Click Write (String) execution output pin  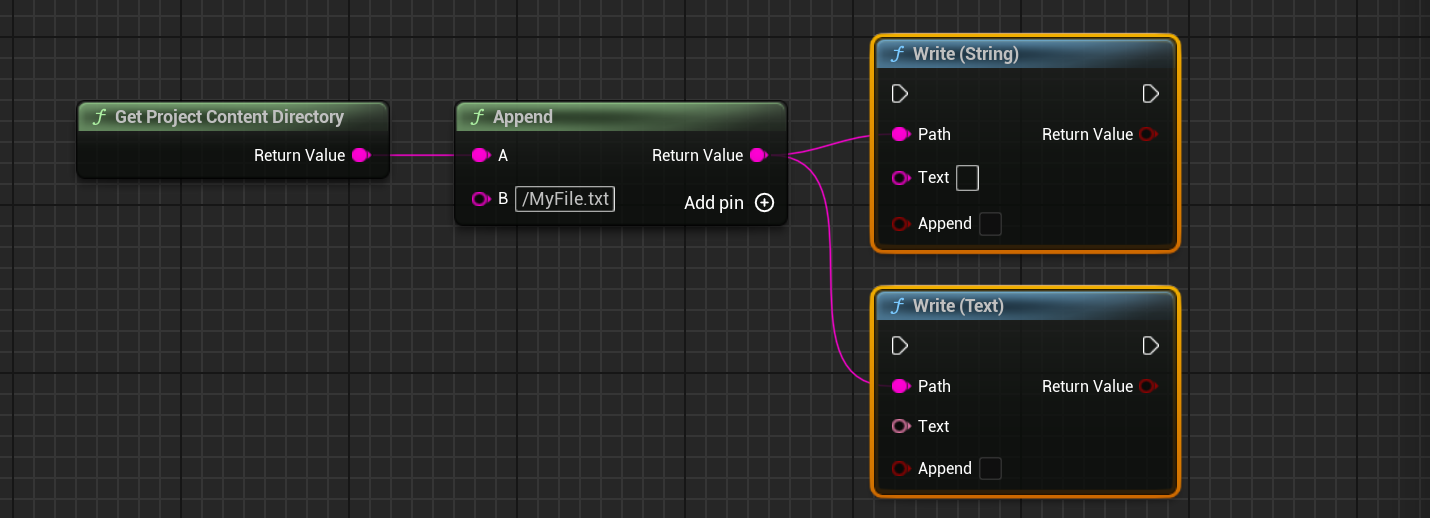click(1150, 94)
